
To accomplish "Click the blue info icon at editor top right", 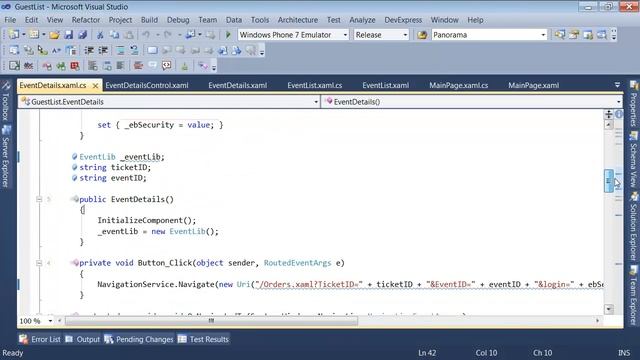I will coord(619,114).
